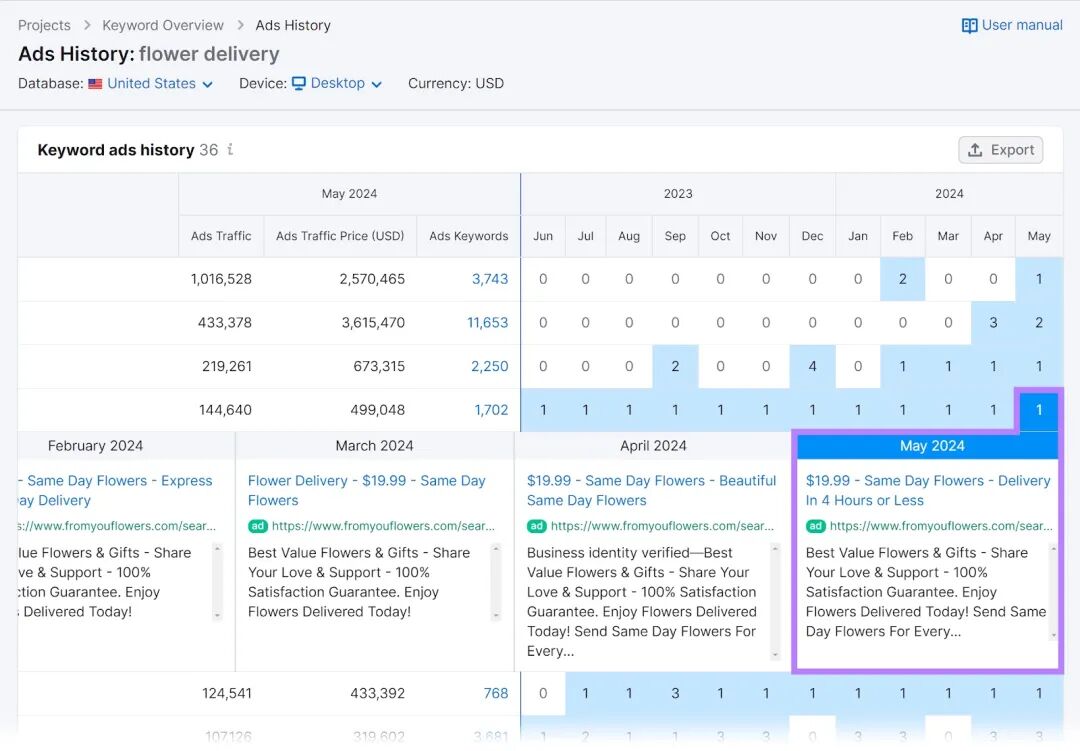Image resolution: width=1080 pixels, height=751 pixels.
Task: Click the ad badge in April 2024 card
Action: [536, 526]
